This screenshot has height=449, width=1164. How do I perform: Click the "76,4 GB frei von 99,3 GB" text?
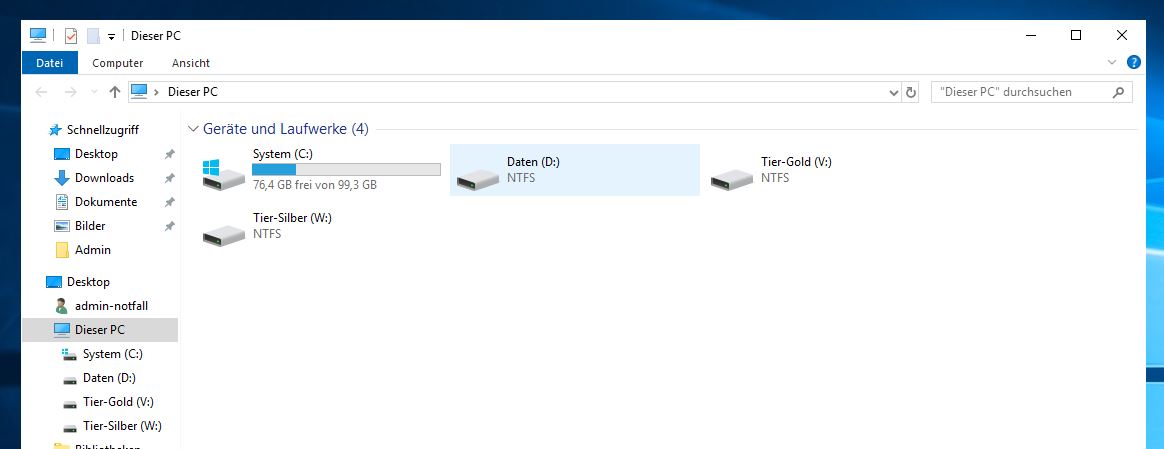coord(315,184)
